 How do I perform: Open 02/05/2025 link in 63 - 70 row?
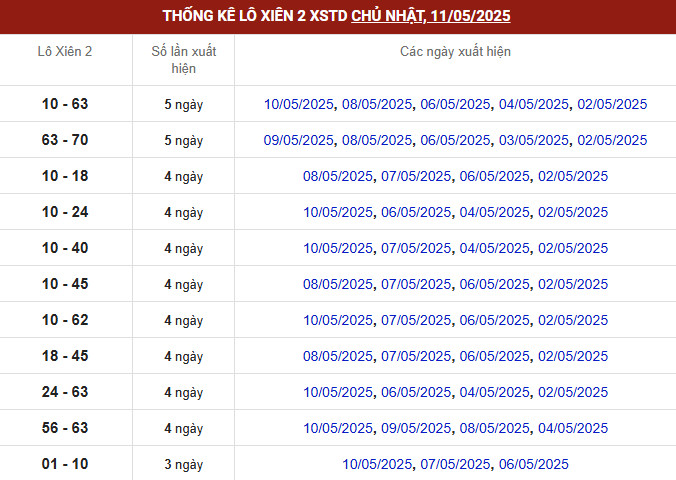tap(612, 140)
